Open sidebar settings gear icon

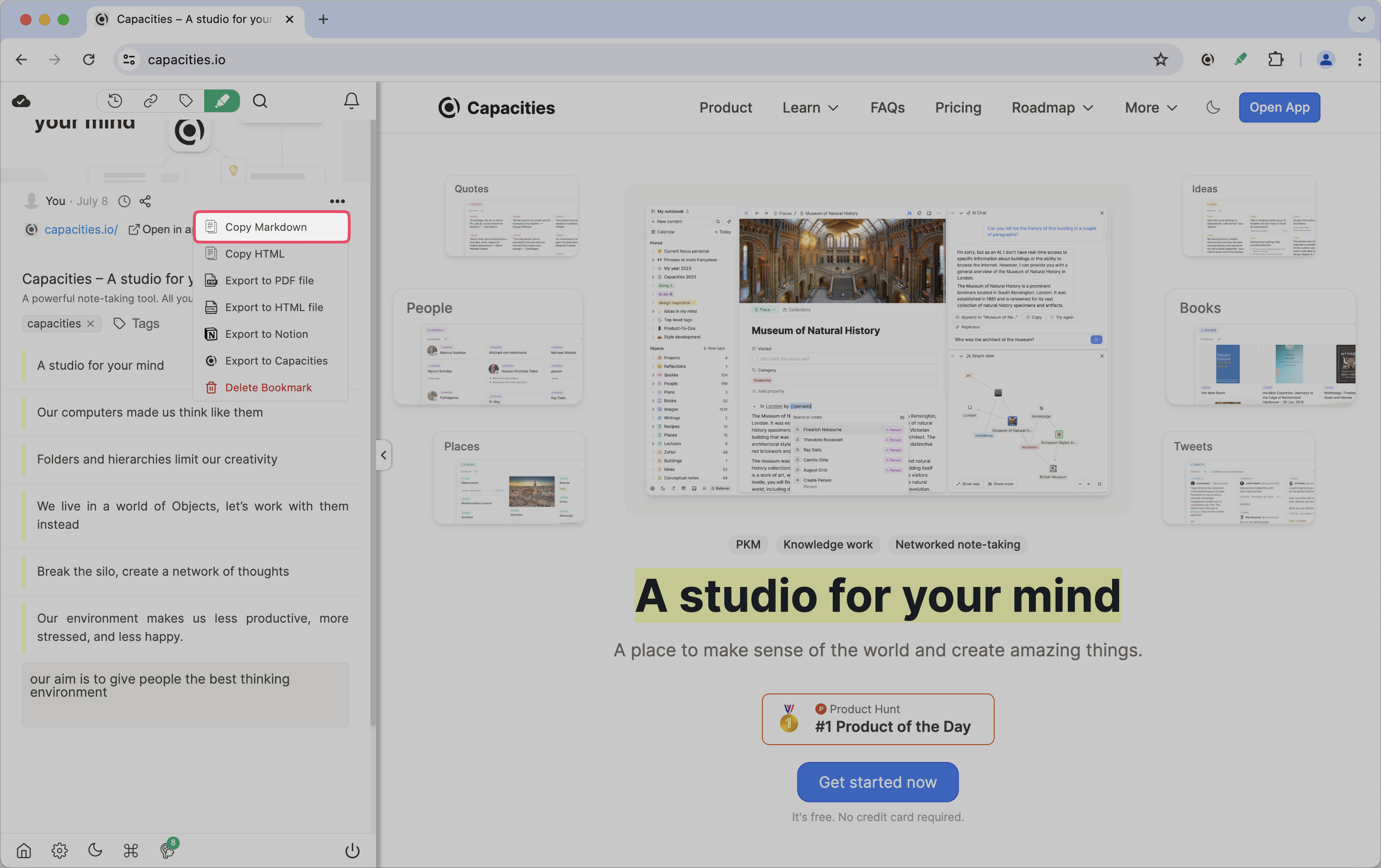click(60, 850)
